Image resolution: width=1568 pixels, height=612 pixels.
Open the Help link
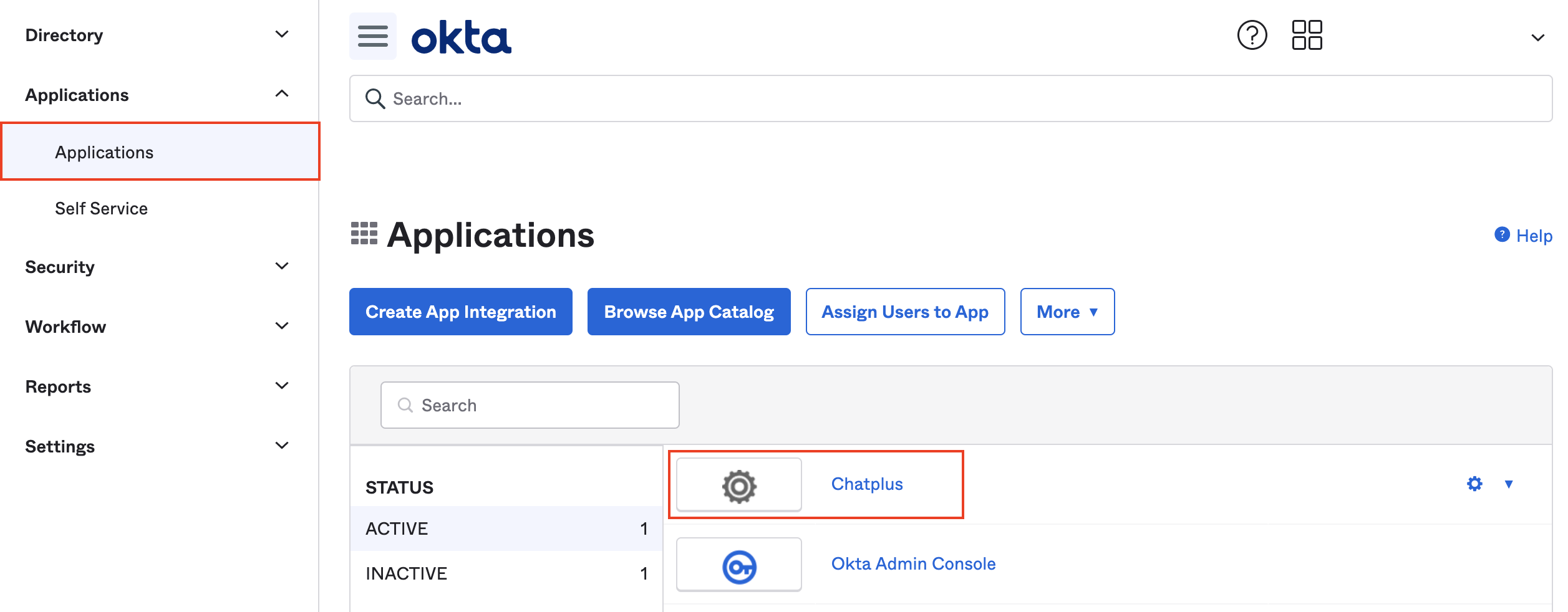pyautogui.click(x=1534, y=236)
